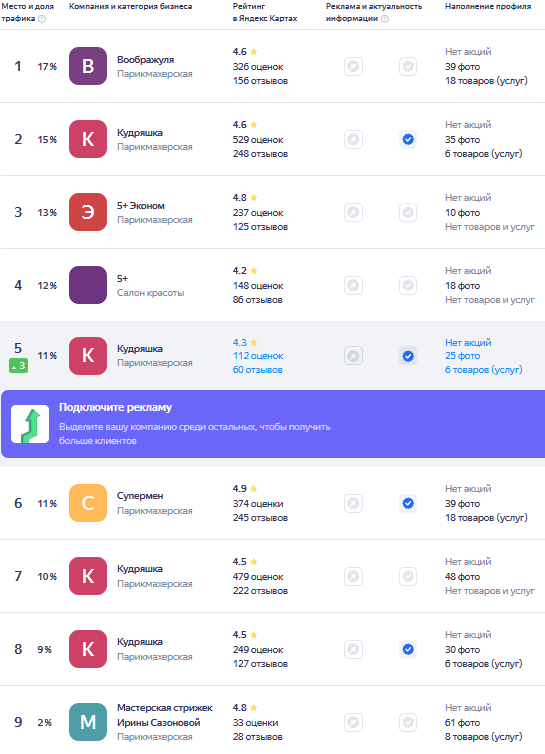Click the blue verified checkmark in Супермен row
Screen dimensions: 545x754
(408, 503)
